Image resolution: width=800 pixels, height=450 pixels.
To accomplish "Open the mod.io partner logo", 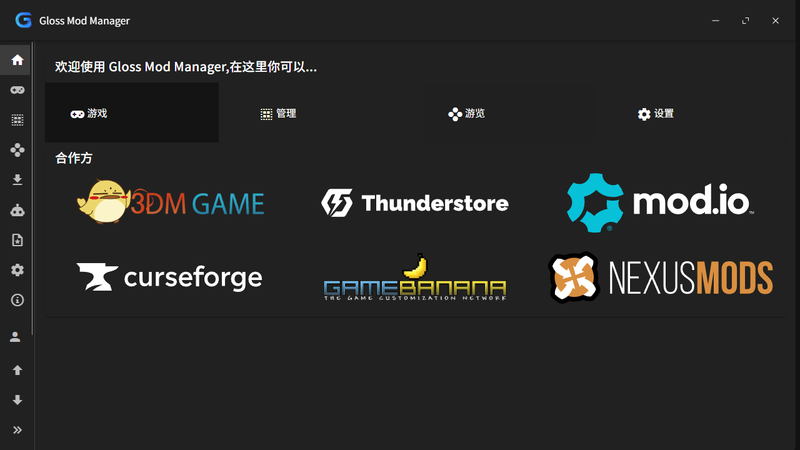I will pyautogui.click(x=660, y=203).
